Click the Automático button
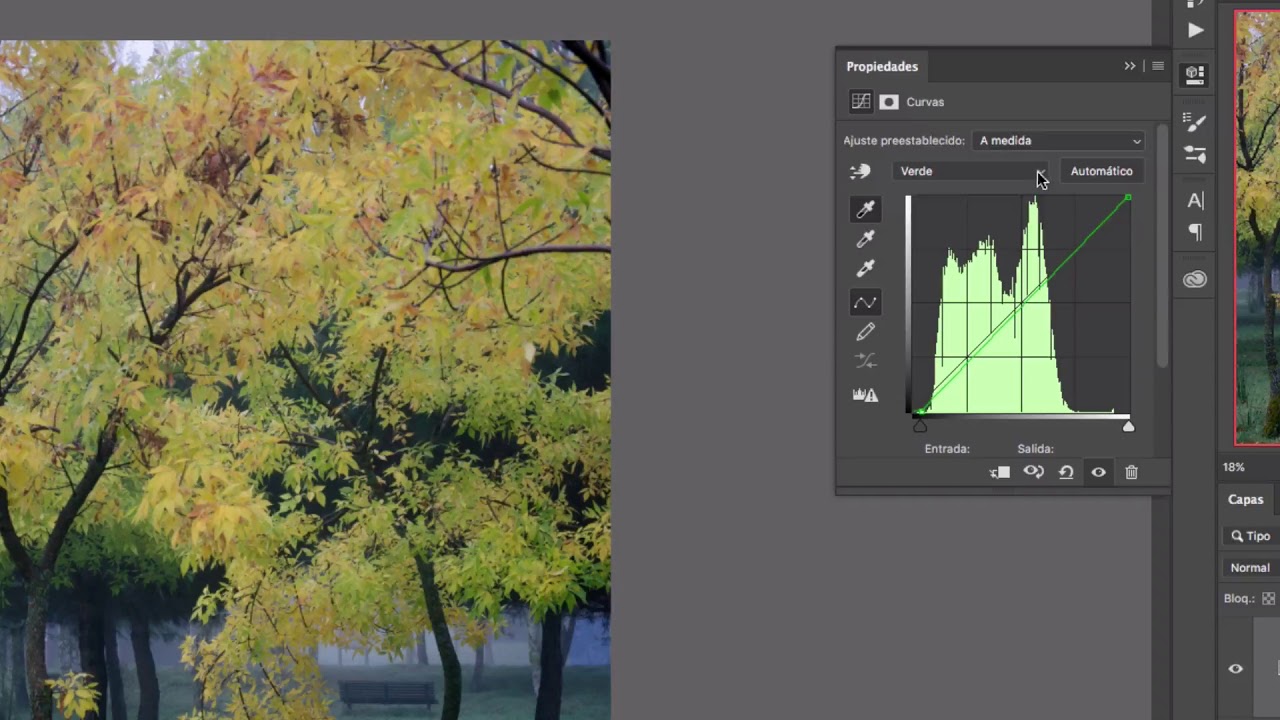 [x=1102, y=171]
